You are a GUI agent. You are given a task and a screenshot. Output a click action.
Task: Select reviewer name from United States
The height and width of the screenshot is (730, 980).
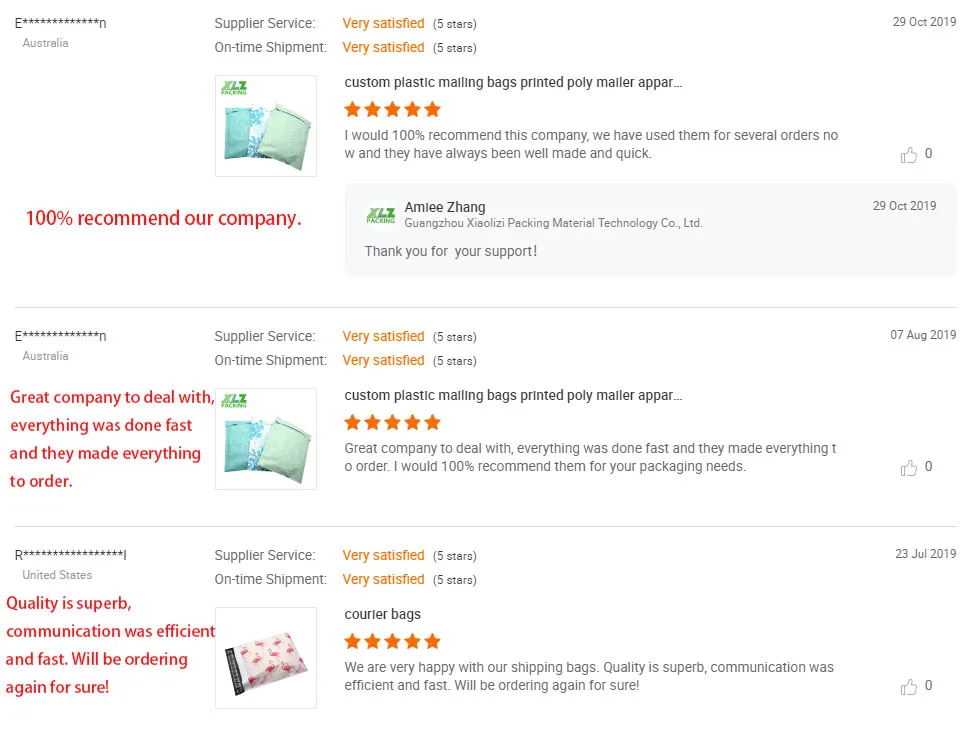point(70,555)
